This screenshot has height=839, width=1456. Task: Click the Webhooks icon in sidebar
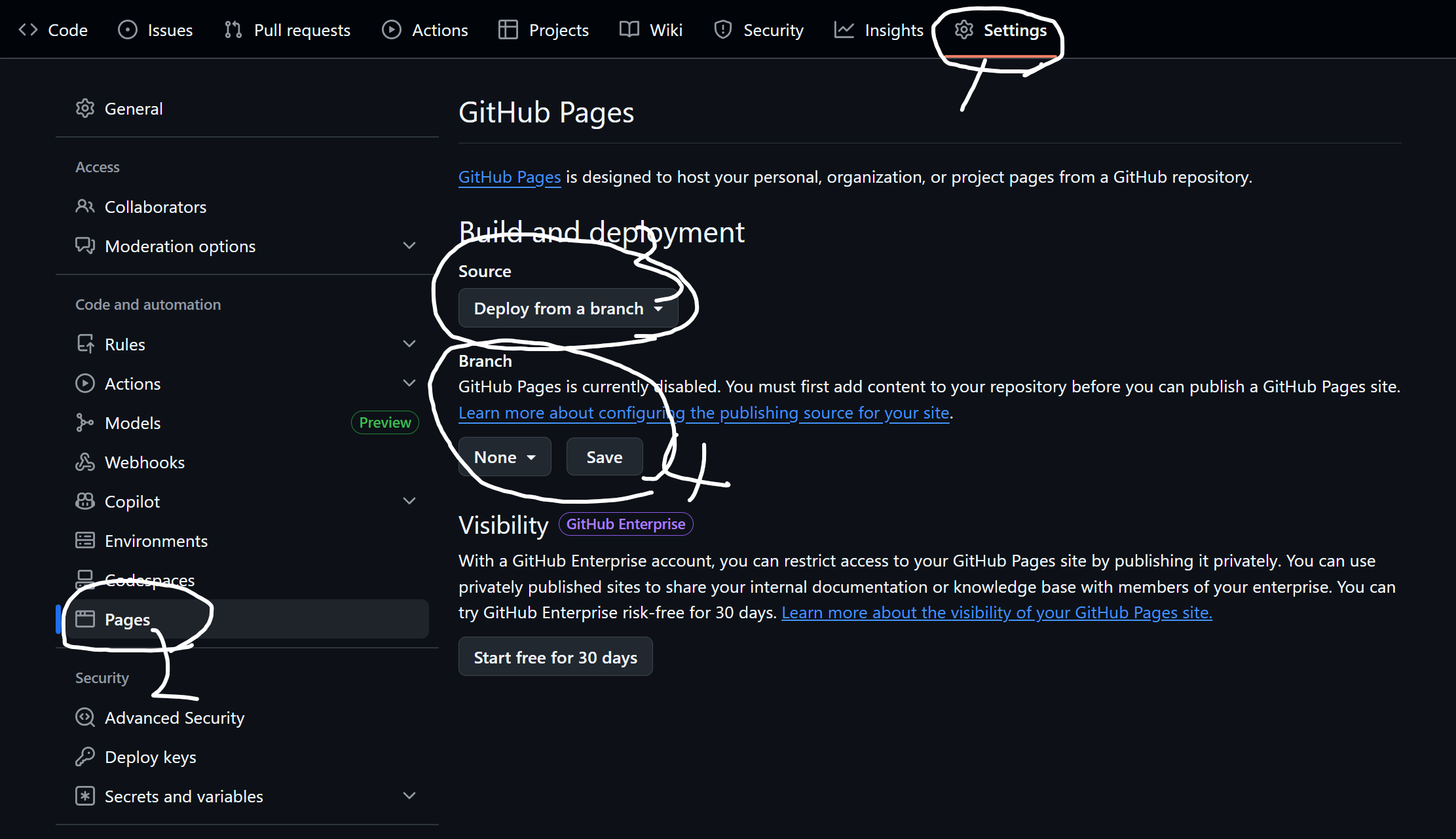[85, 462]
